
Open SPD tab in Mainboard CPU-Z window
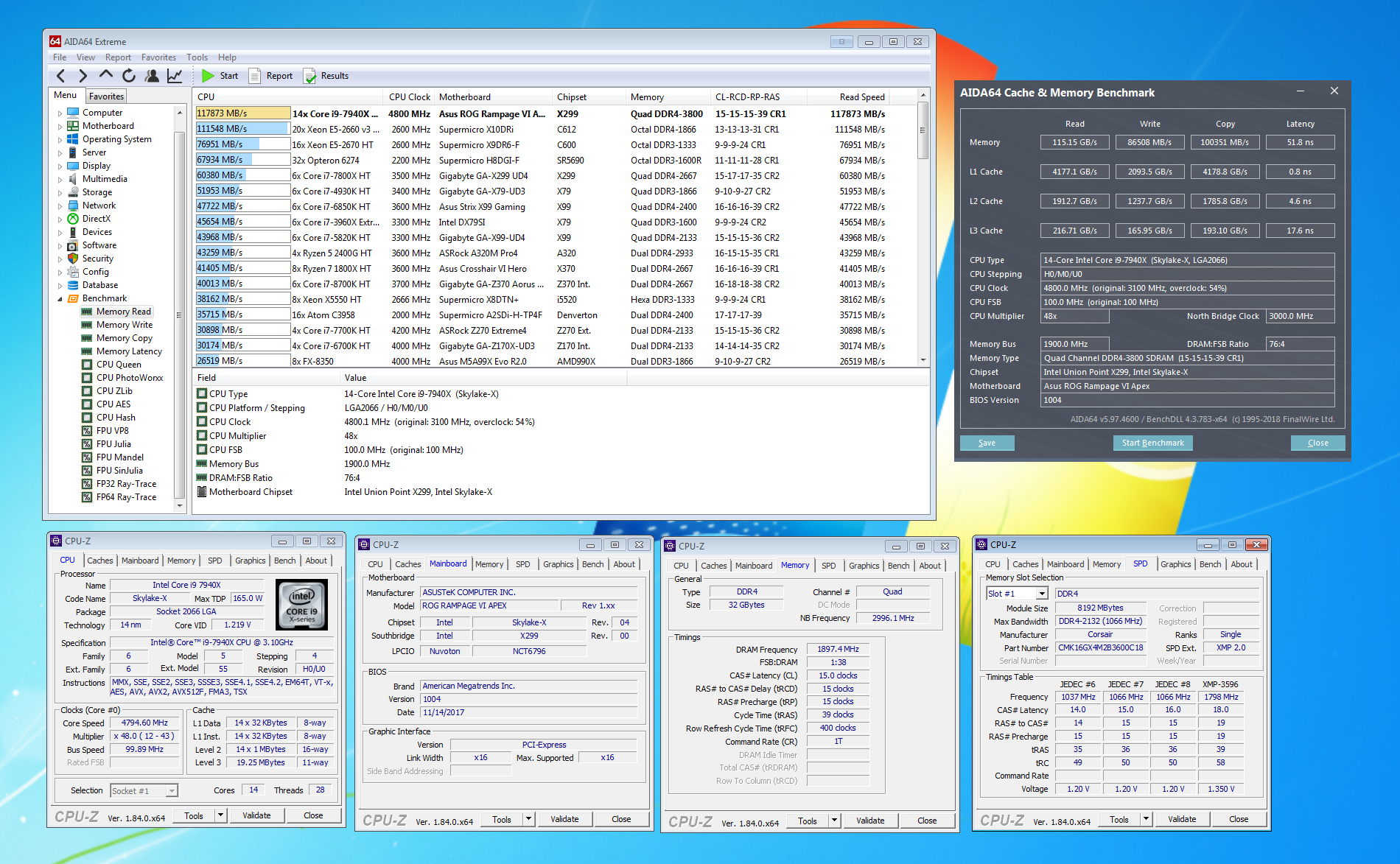pyautogui.click(x=522, y=564)
